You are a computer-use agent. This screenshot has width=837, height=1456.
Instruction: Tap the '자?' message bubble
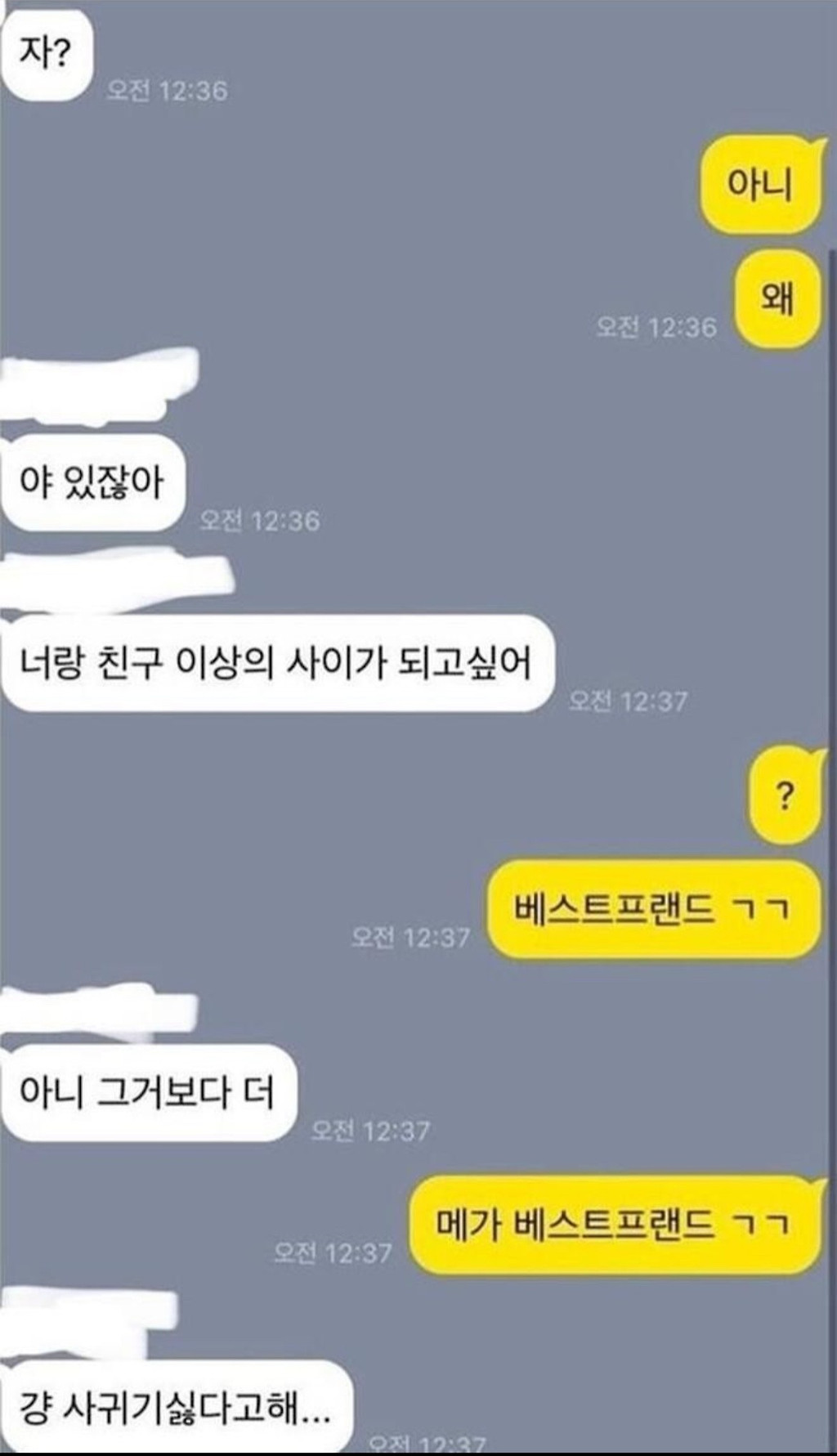[x=47, y=55]
